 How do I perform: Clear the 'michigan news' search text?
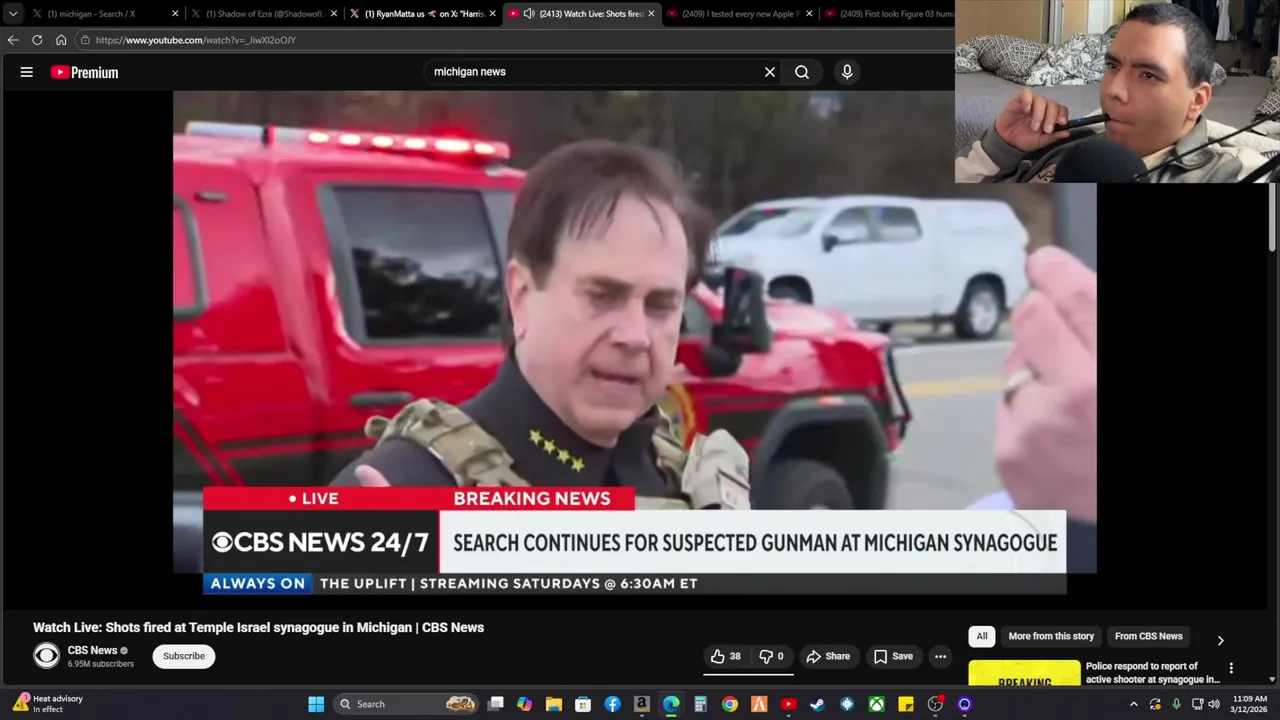[x=770, y=72]
